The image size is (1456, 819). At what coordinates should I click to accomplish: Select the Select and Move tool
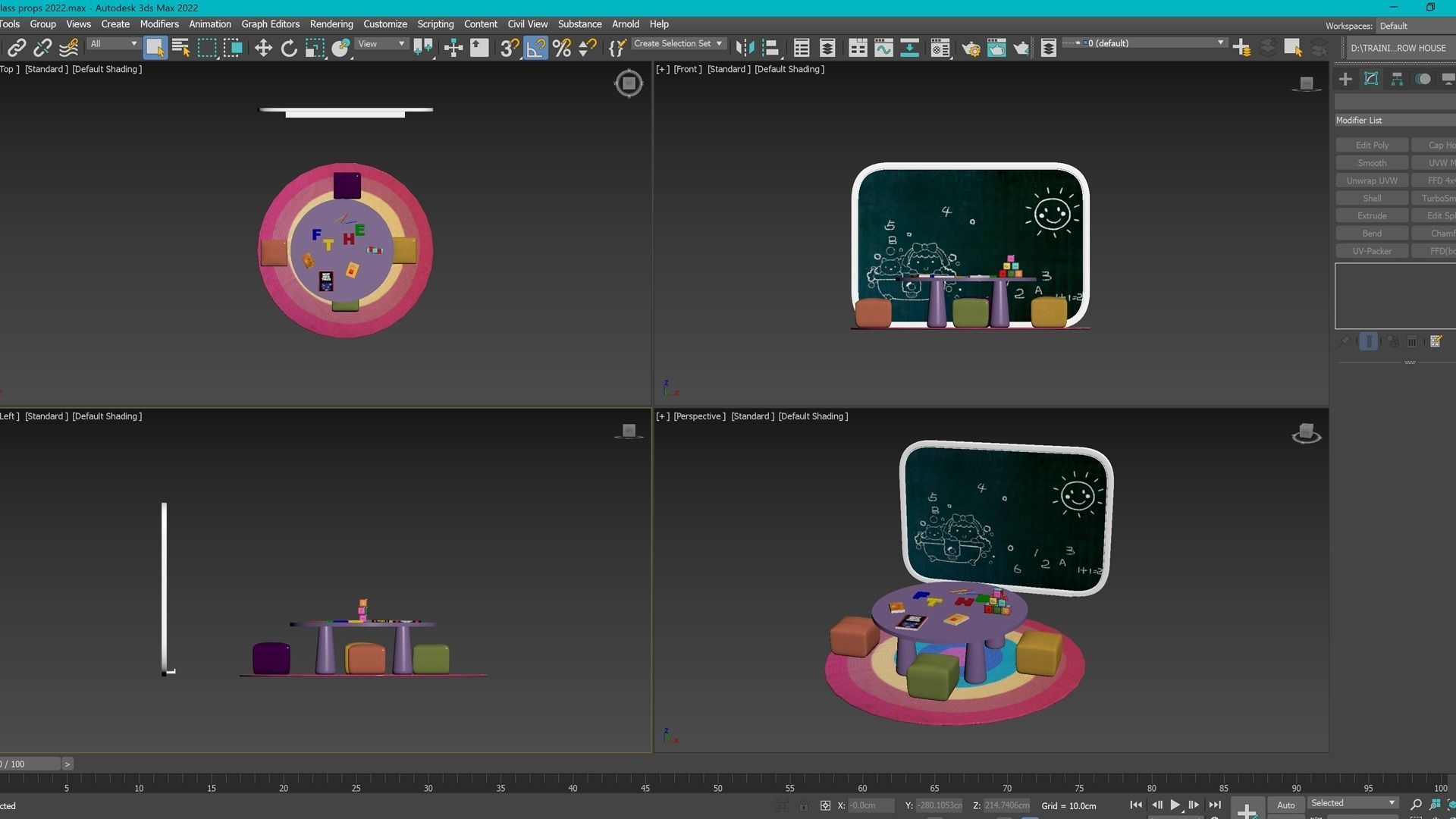coord(262,49)
